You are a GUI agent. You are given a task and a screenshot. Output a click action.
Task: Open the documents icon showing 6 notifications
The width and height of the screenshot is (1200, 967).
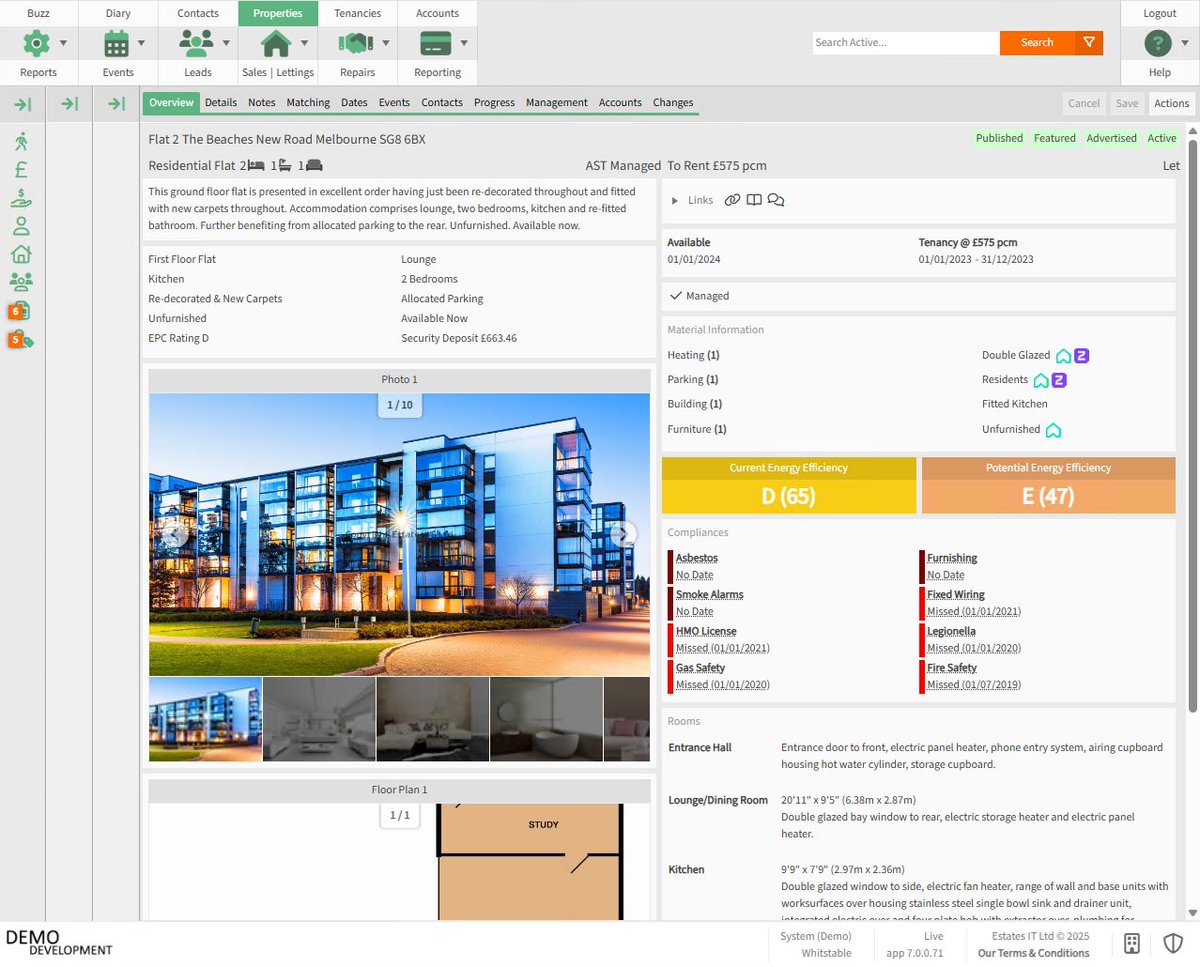[20, 311]
